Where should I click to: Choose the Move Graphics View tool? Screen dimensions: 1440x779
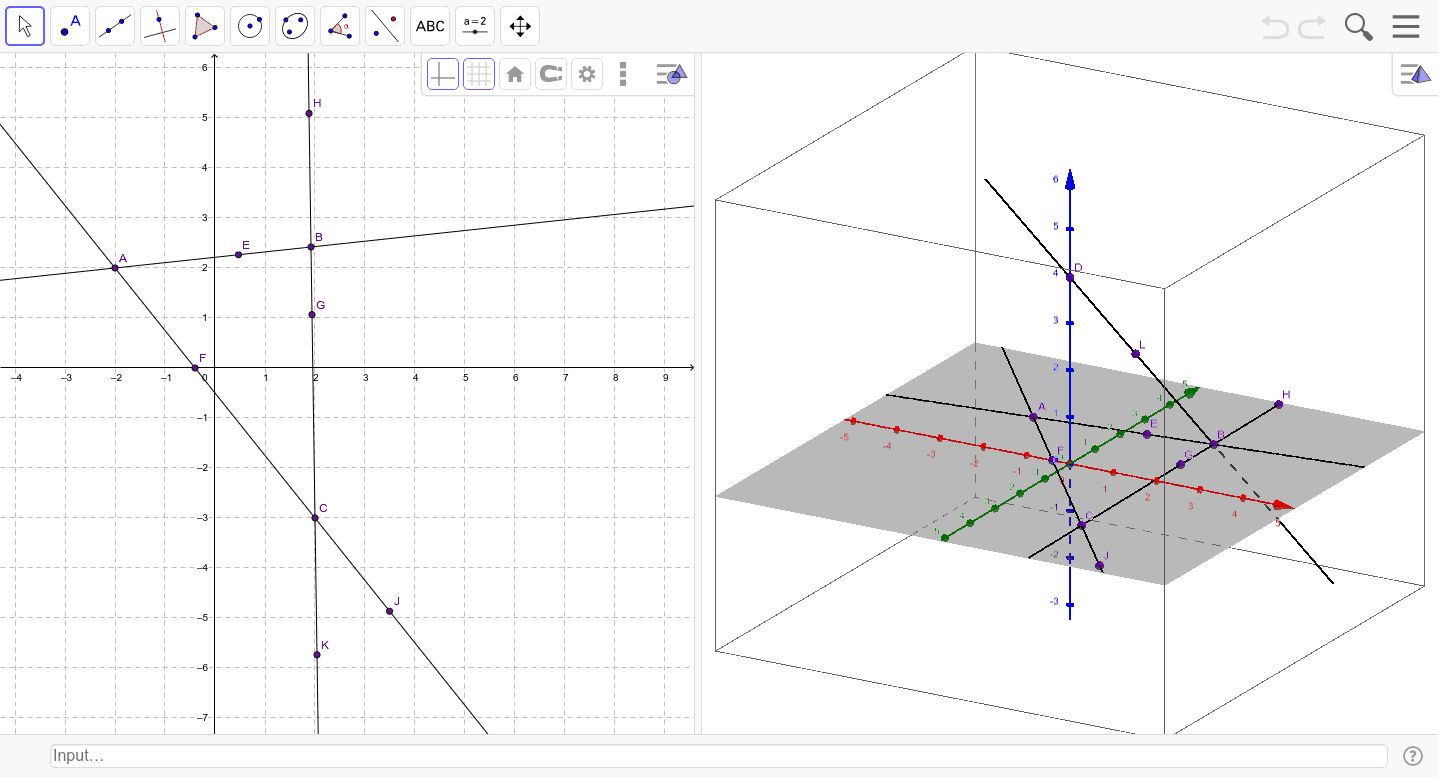(520, 25)
